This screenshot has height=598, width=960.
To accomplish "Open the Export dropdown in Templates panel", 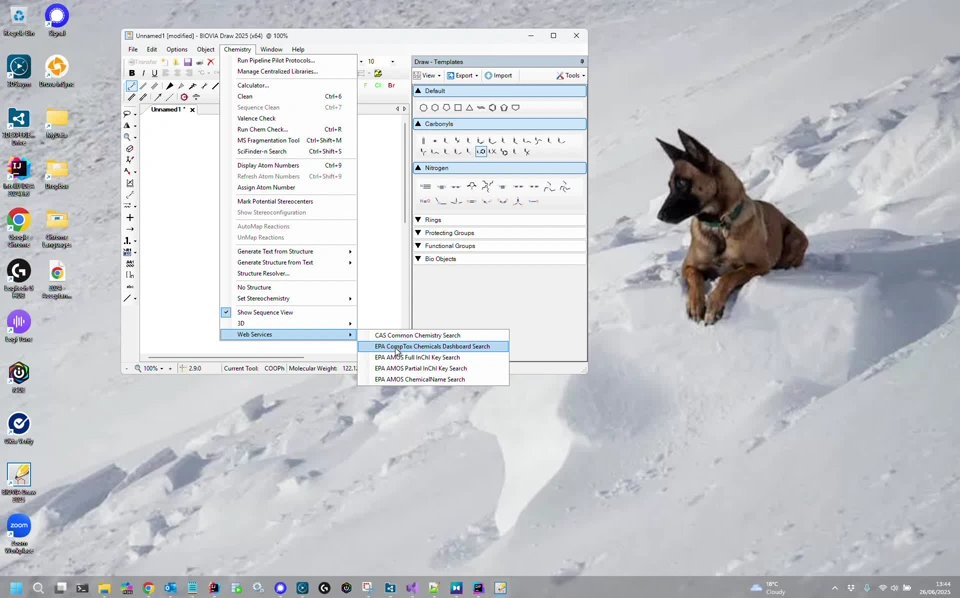I will [x=463, y=75].
